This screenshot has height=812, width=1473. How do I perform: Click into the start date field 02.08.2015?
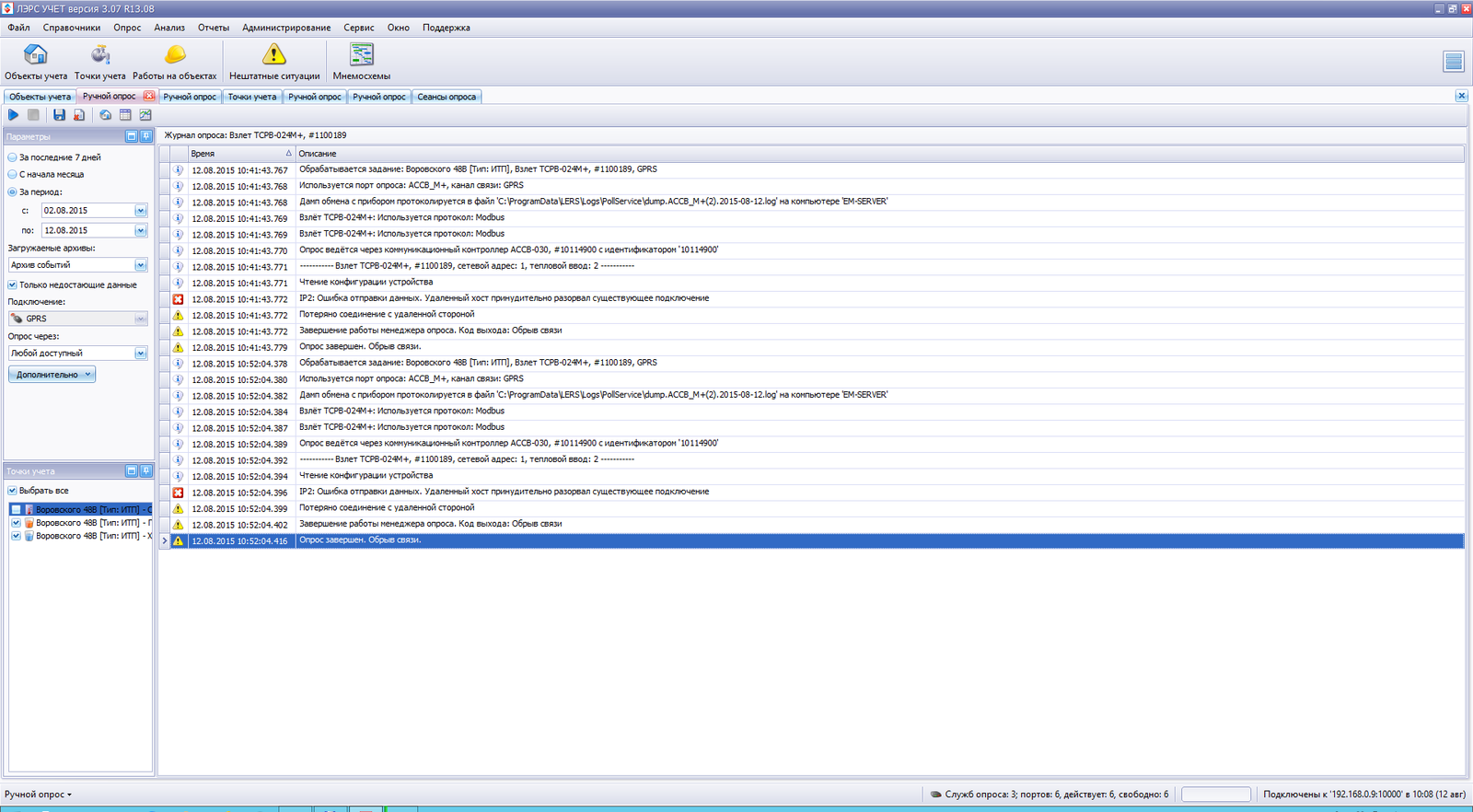87,211
